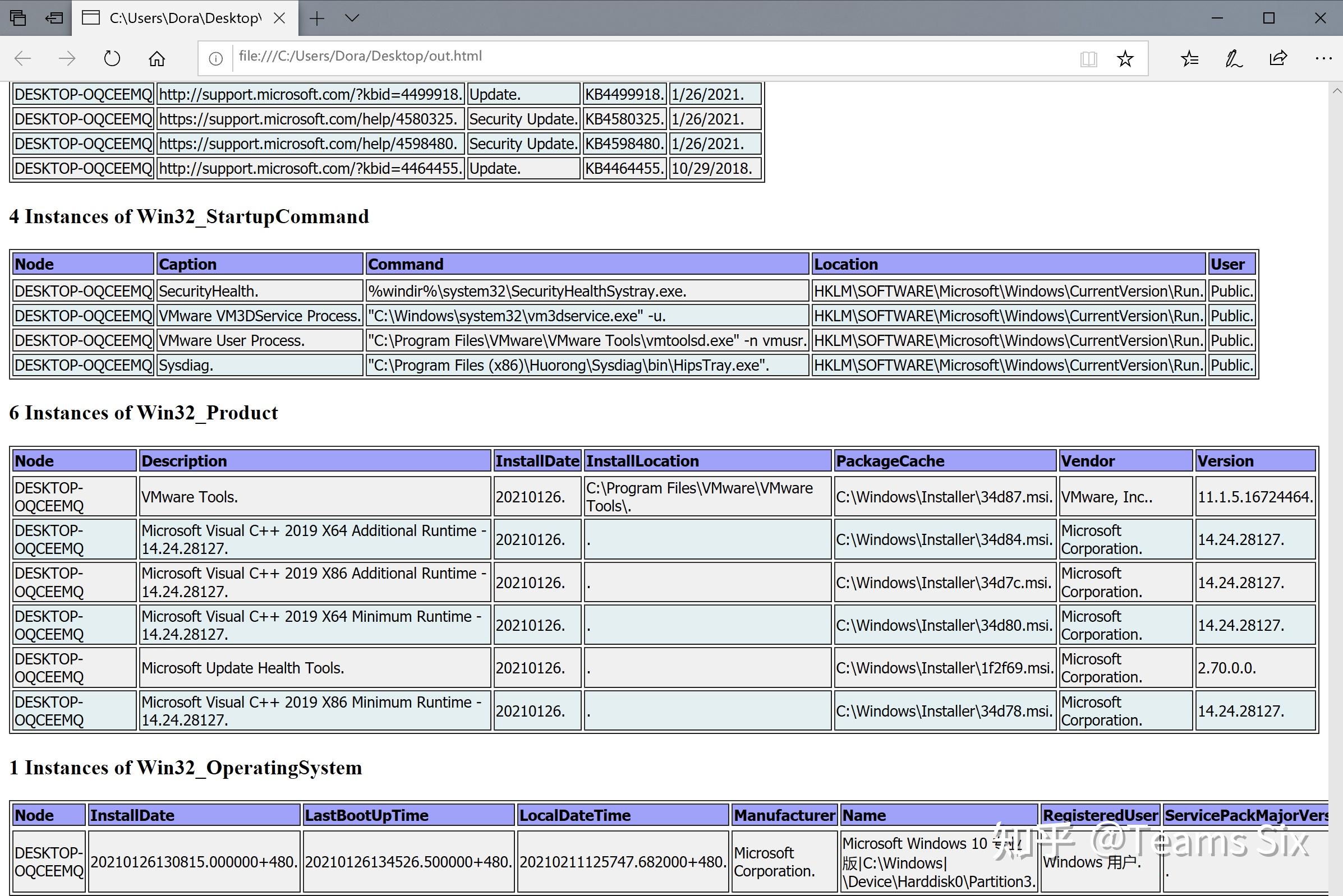Click the HipsTray.exe command cell
This screenshot has width=1343, height=896.
coord(587,365)
